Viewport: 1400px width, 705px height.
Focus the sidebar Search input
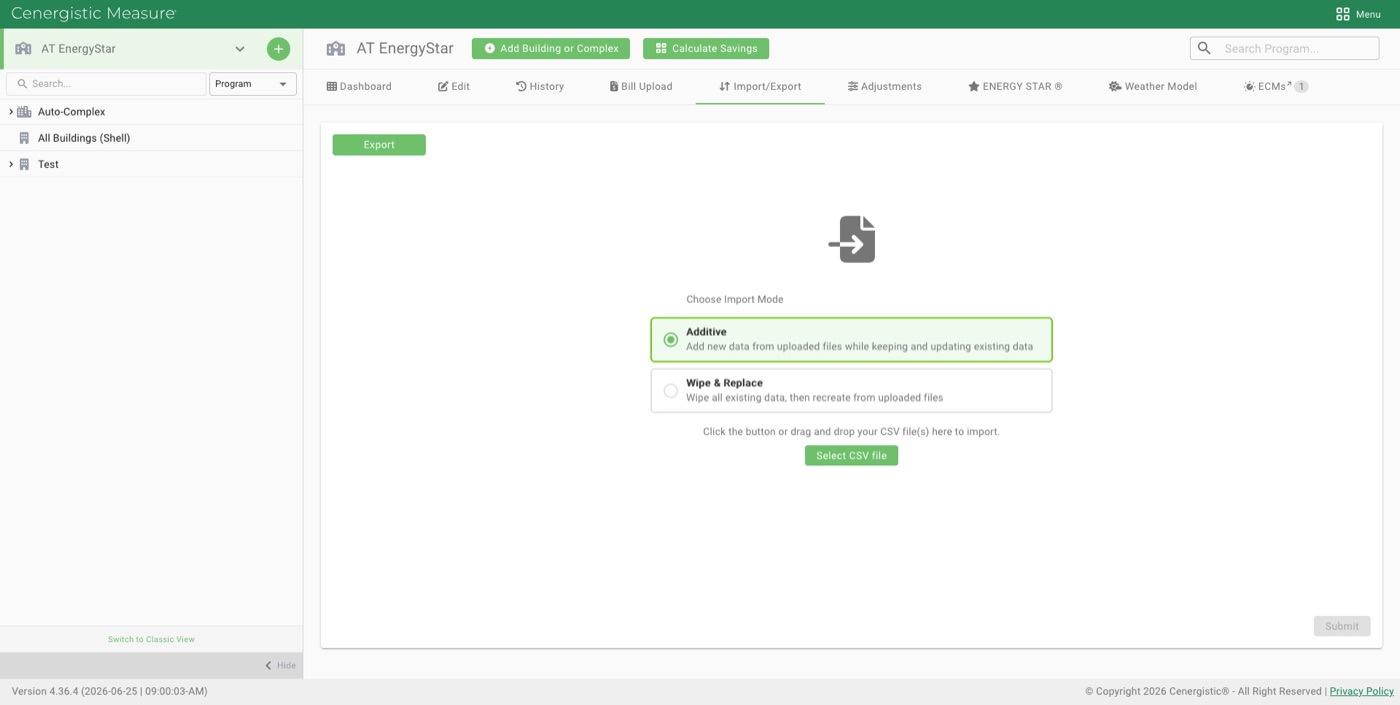[106, 84]
